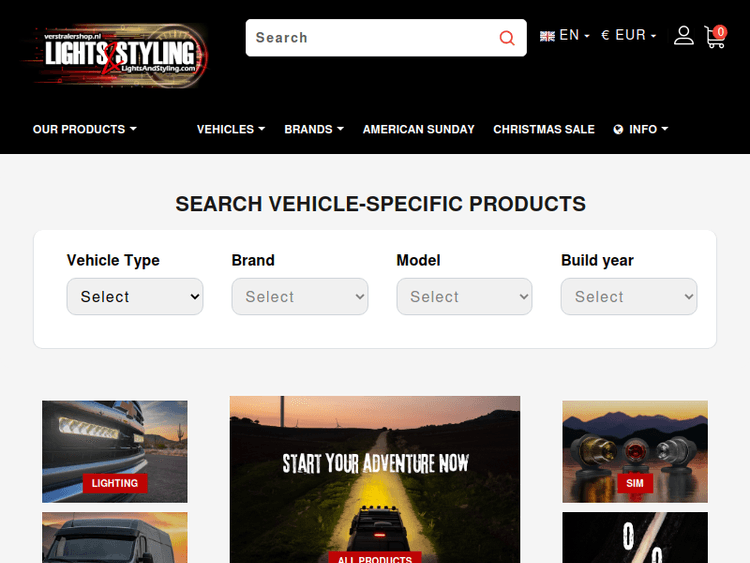This screenshot has height=563, width=750.
Task: Open the Brands navigation menu
Action: [314, 130]
